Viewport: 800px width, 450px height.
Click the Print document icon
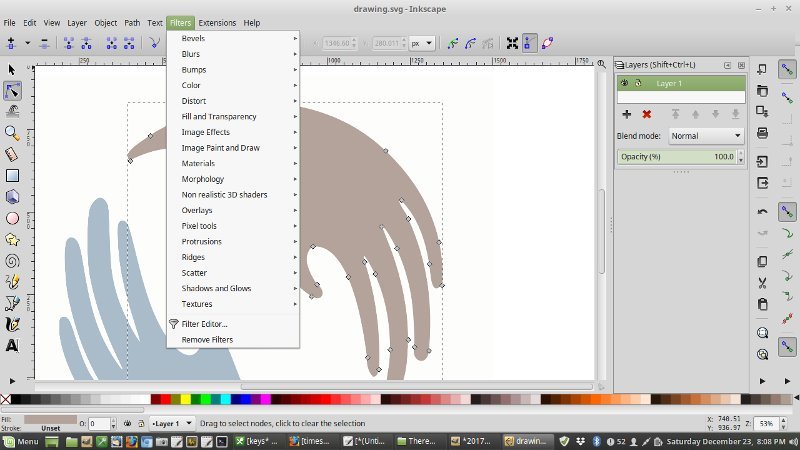(762, 133)
